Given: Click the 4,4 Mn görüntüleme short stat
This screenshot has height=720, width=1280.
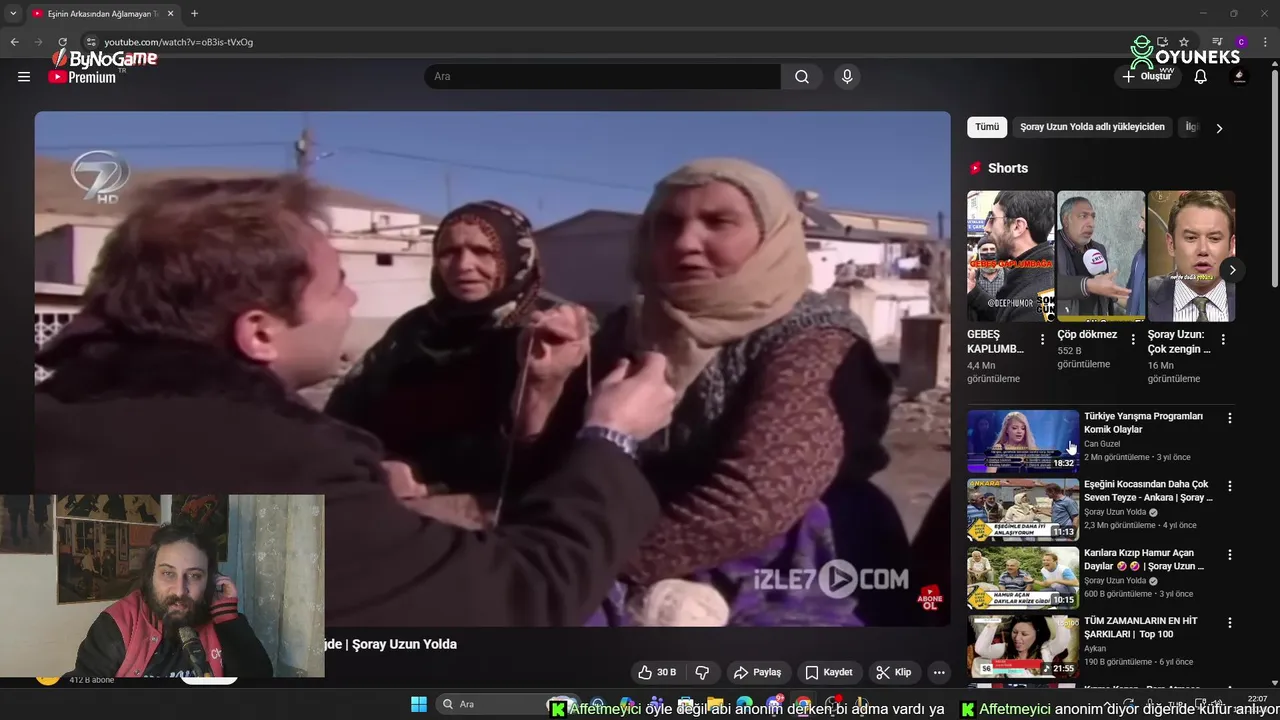Looking at the screenshot, I should point(993,372).
